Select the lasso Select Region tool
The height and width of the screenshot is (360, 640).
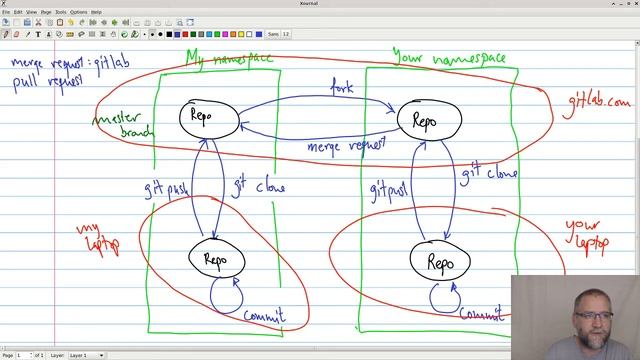[x=81, y=34]
